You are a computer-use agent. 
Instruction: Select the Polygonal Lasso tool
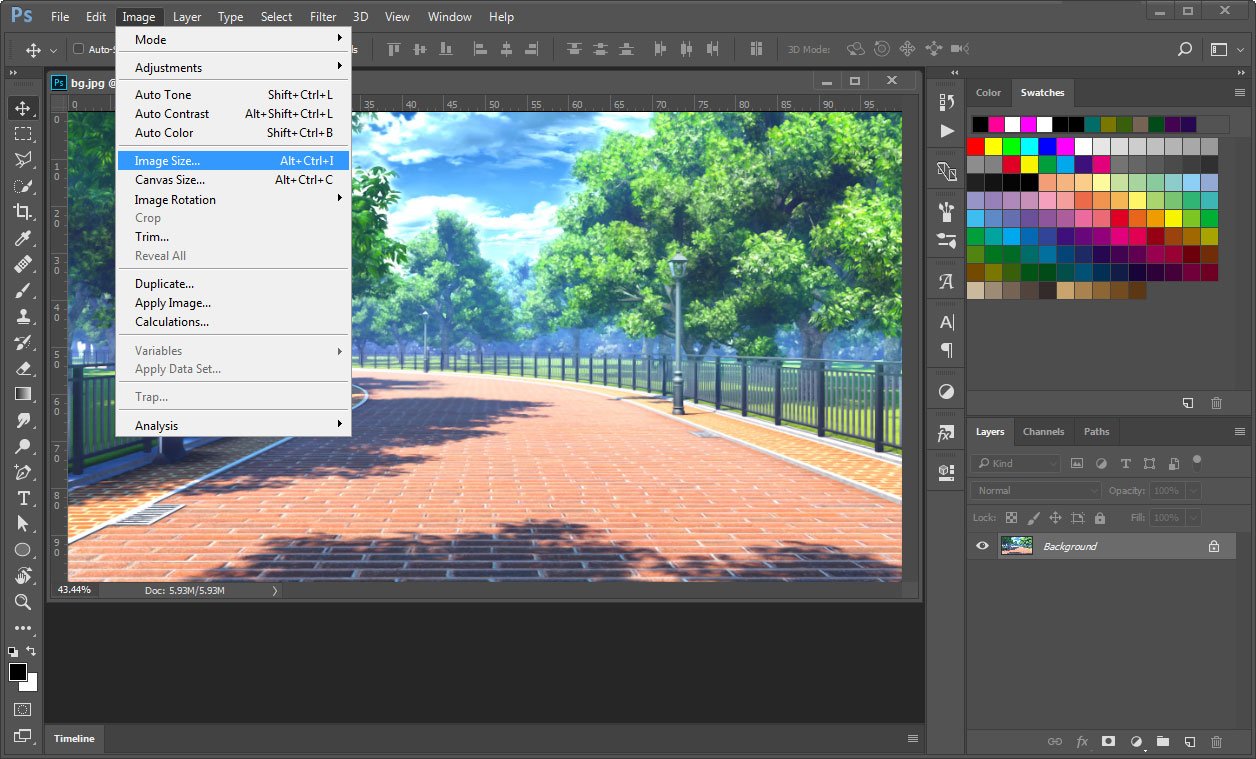pyautogui.click(x=22, y=160)
